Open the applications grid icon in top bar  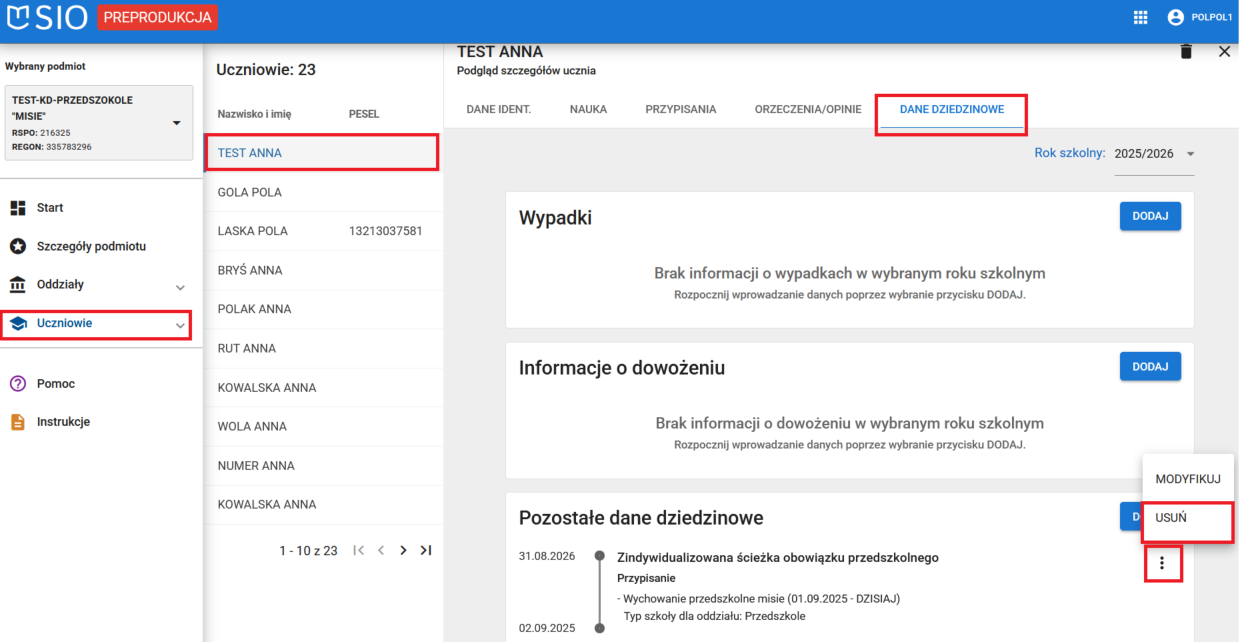(1140, 17)
